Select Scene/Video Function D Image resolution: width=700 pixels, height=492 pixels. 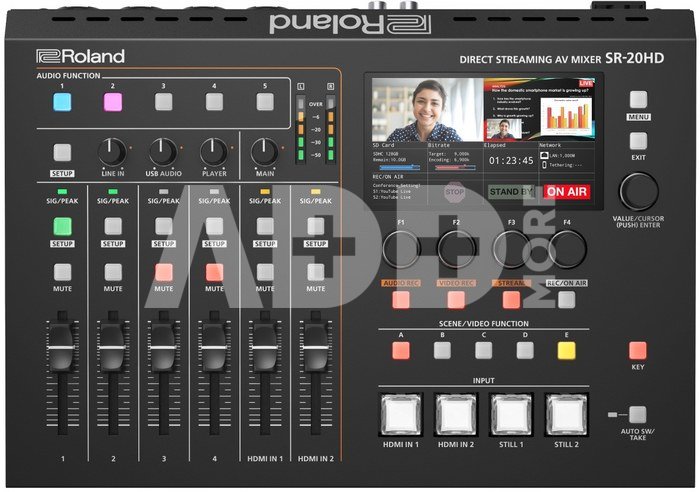pyautogui.click(x=525, y=350)
